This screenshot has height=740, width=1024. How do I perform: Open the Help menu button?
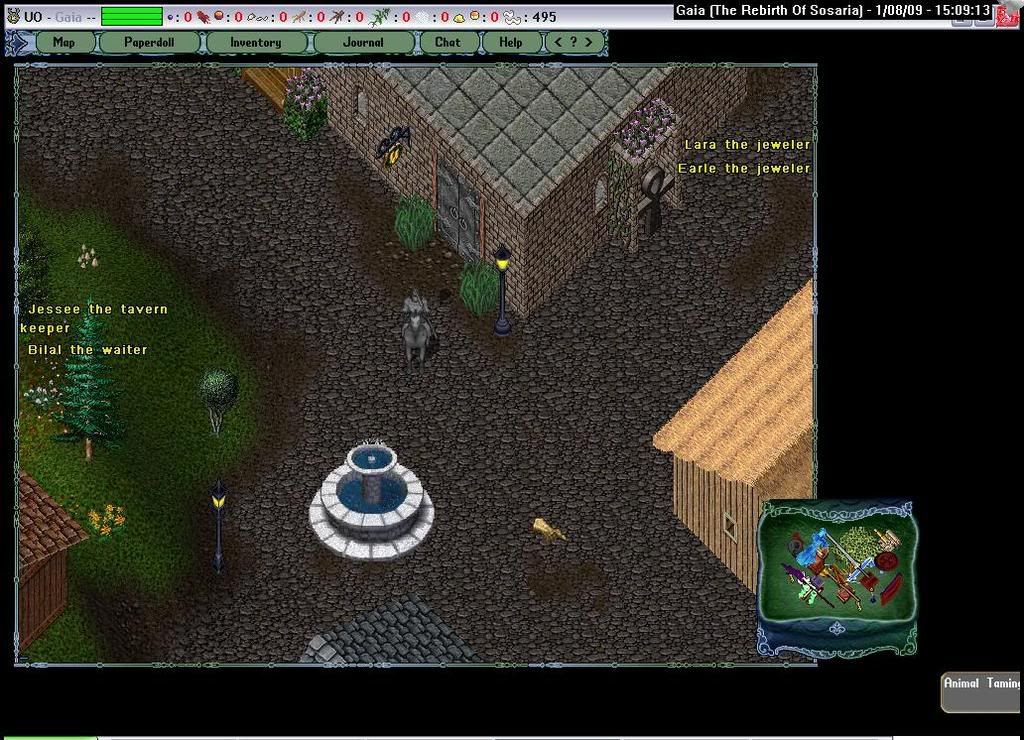click(x=511, y=42)
